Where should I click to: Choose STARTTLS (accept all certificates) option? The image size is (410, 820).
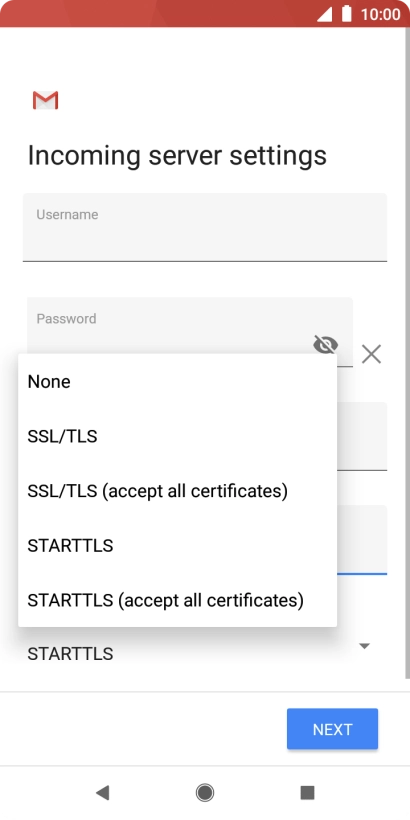pos(177,600)
